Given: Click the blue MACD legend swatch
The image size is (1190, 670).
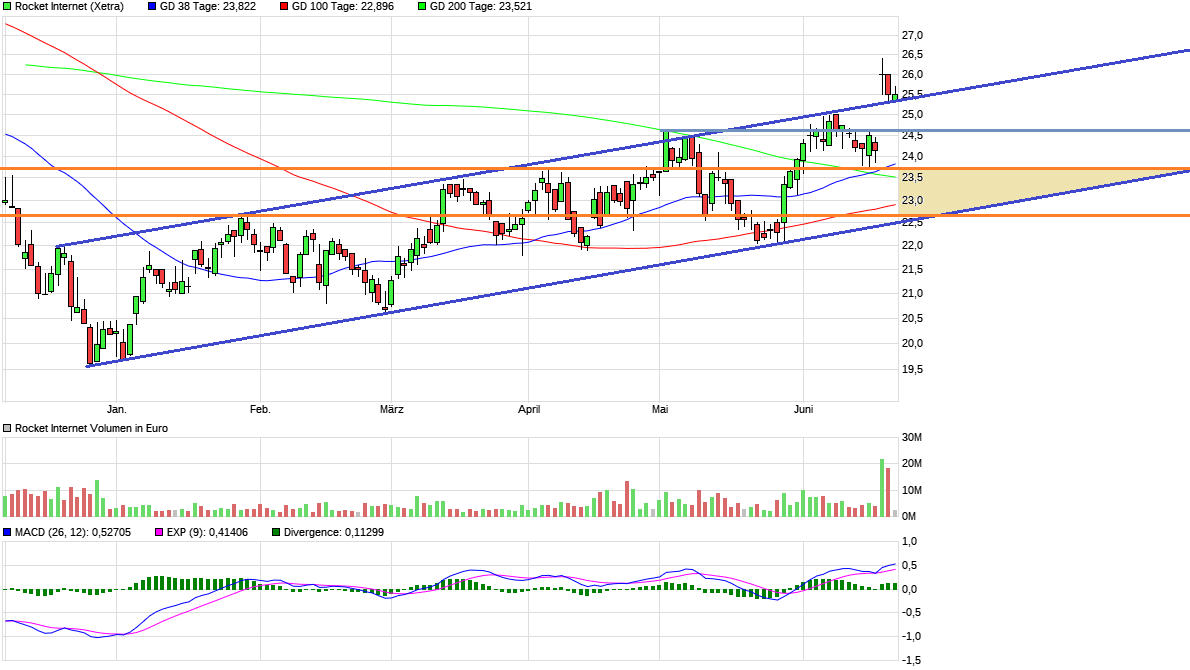Looking at the screenshot, I should point(7,533).
